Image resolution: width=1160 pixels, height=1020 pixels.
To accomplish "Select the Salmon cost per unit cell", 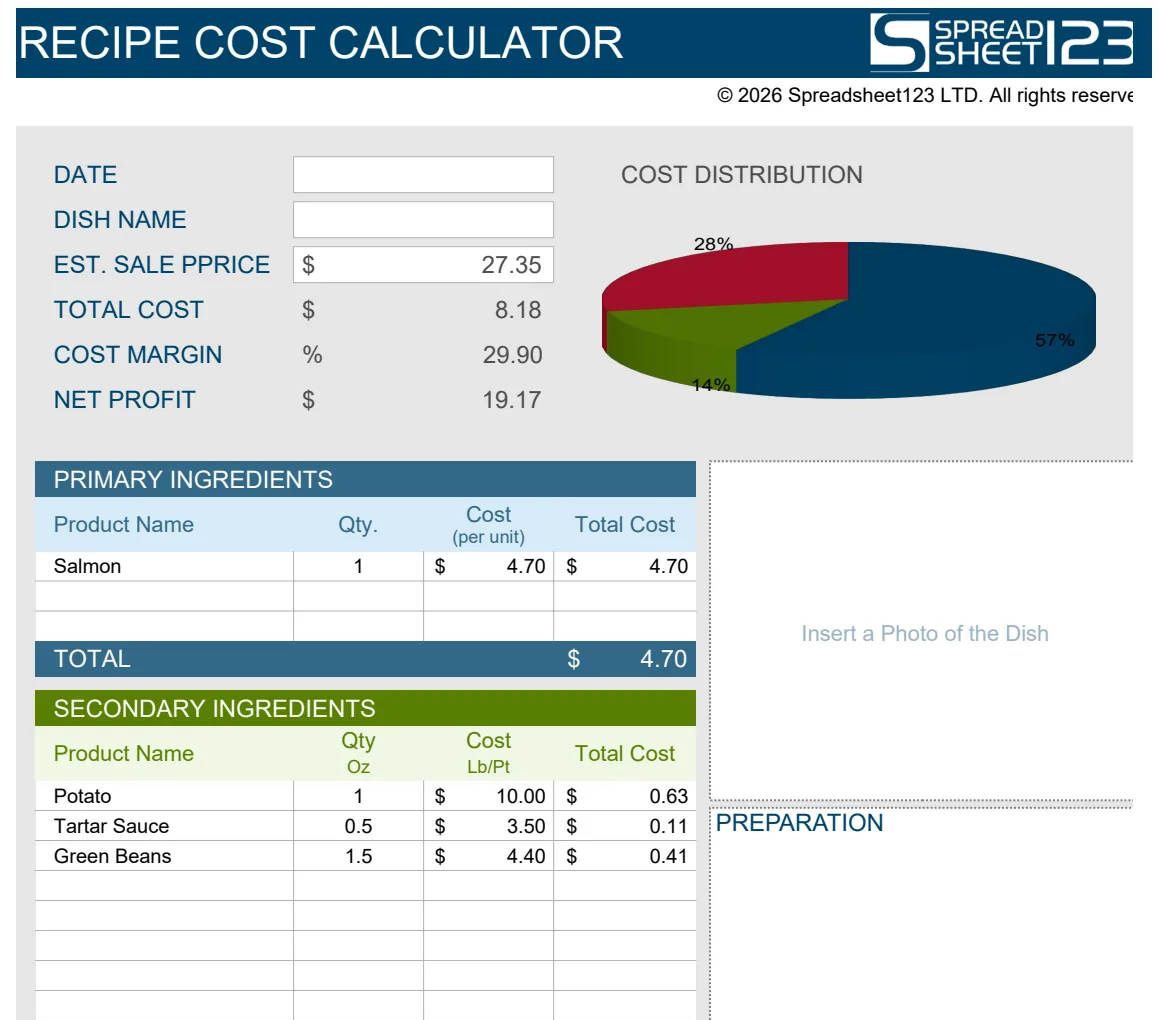I will click(x=489, y=567).
